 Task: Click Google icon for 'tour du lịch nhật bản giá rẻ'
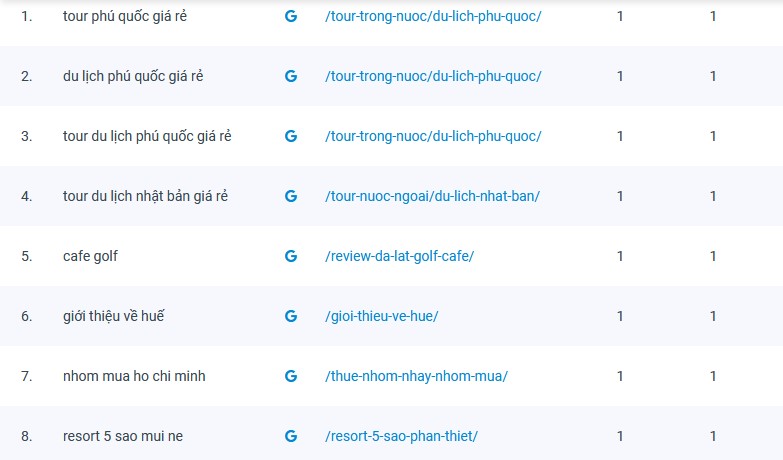click(x=291, y=196)
